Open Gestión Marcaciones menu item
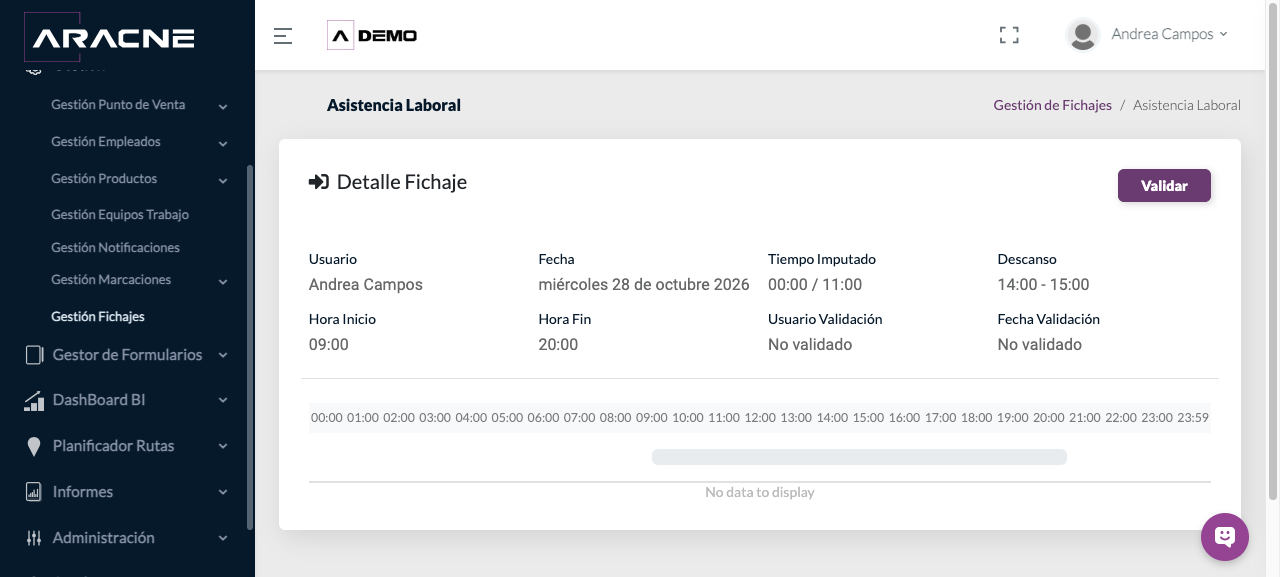1280x577 pixels. tap(111, 280)
